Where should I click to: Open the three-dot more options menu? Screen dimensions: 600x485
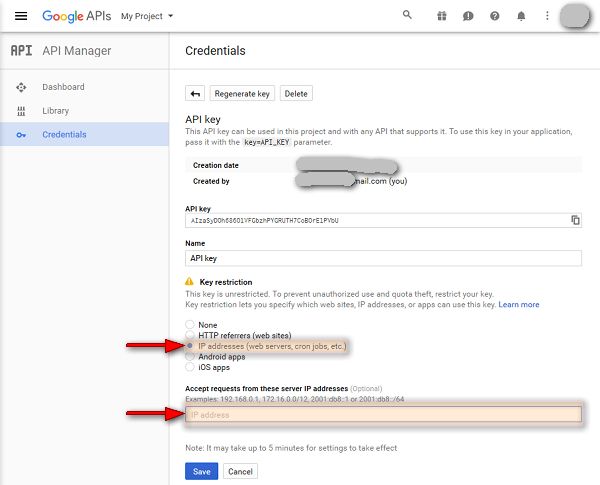coord(547,16)
